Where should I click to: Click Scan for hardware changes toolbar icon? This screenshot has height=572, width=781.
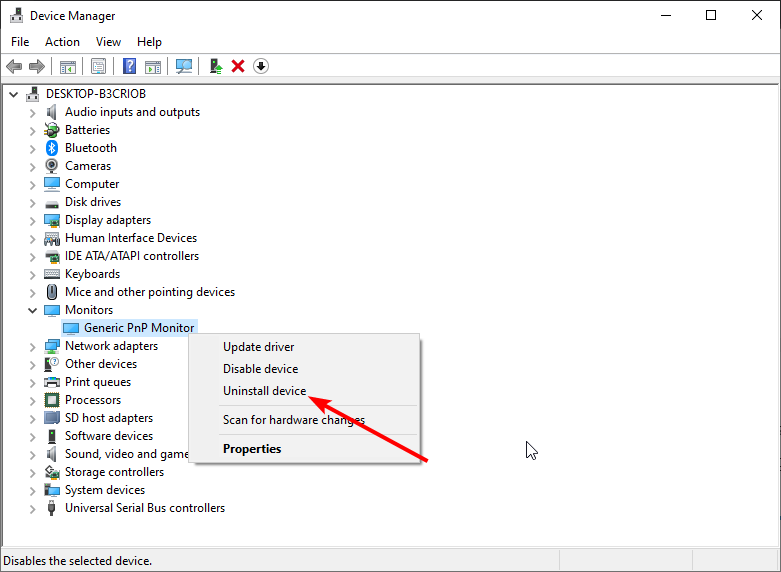pyautogui.click(x=184, y=66)
